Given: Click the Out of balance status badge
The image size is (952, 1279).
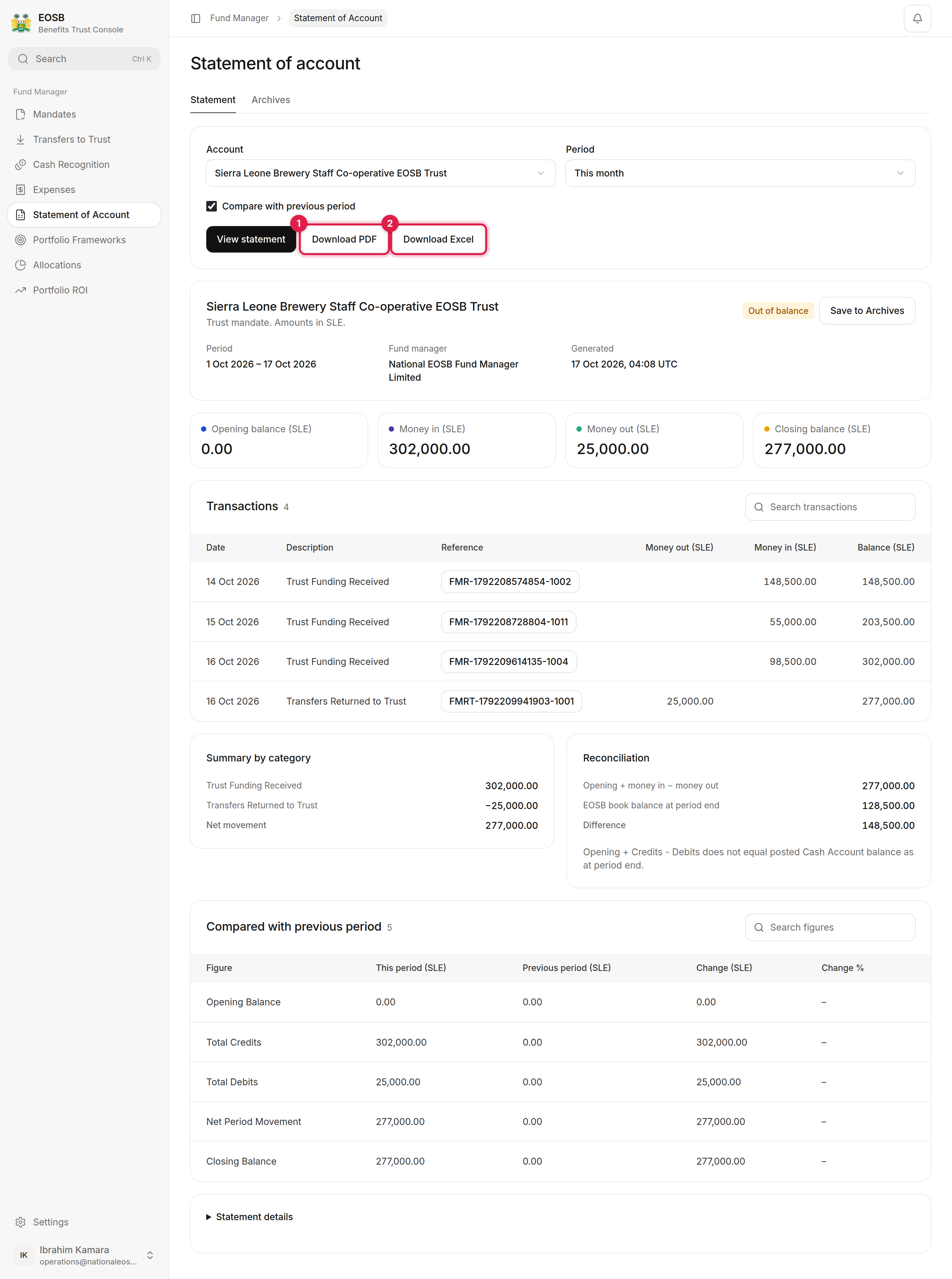Looking at the screenshot, I should (x=778, y=311).
